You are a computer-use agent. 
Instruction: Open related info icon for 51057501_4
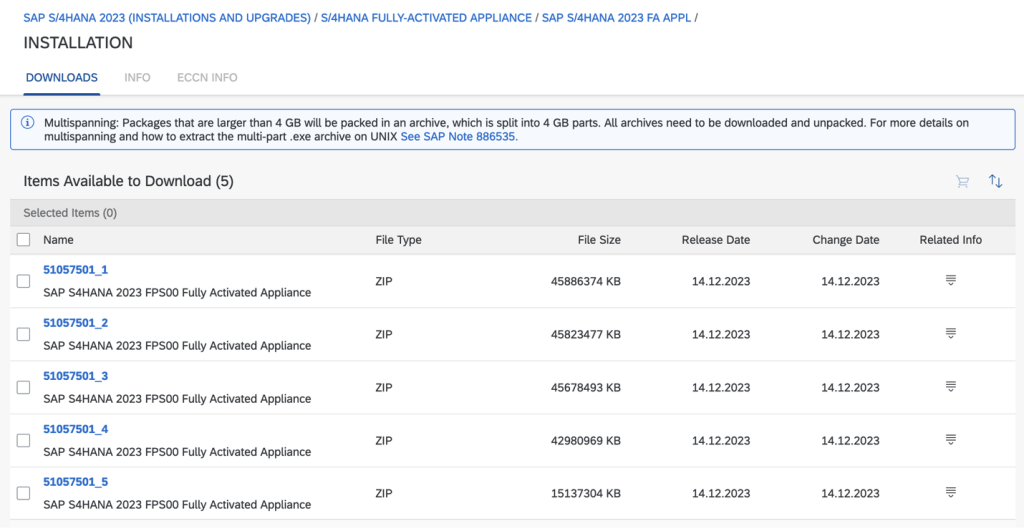click(951, 440)
